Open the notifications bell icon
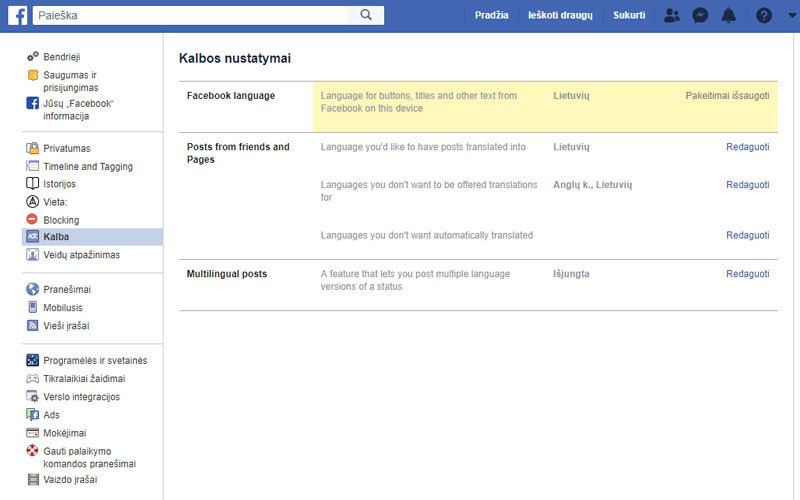Screen dimensions: 800x500 (729, 15)
